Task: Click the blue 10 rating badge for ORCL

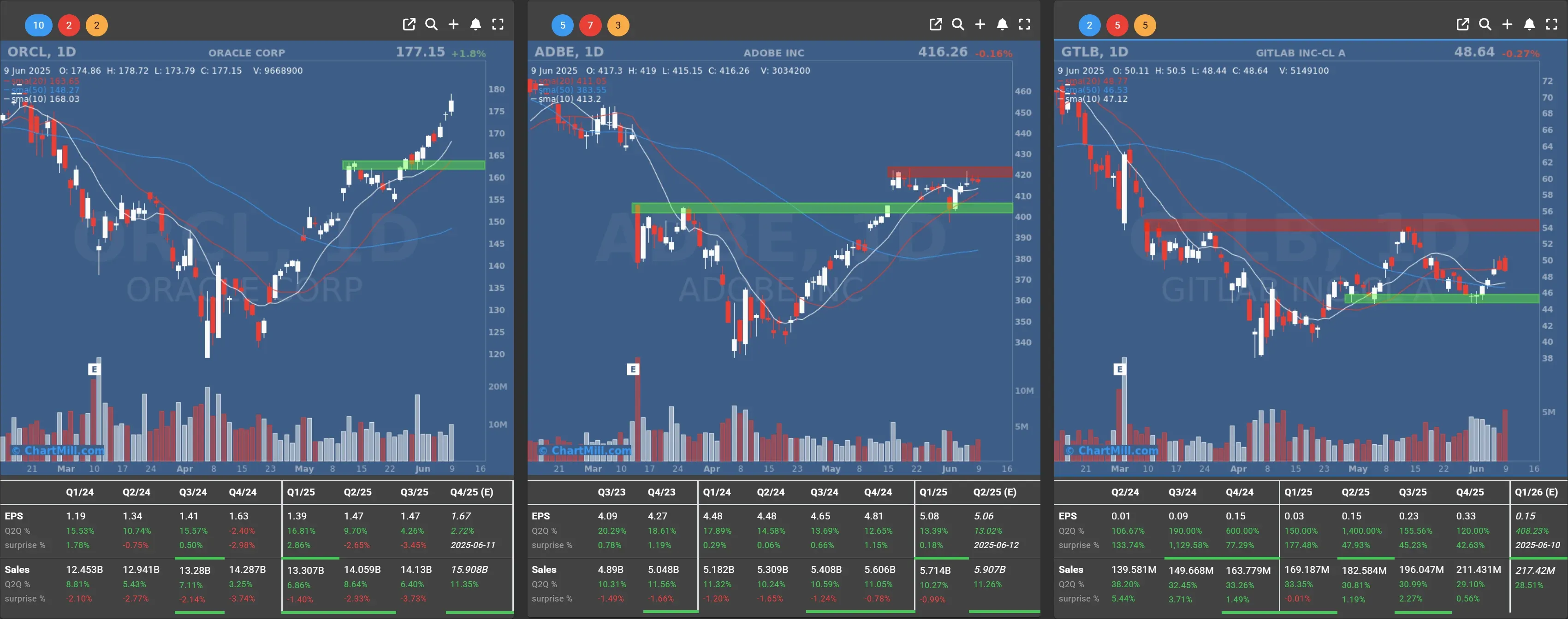Action: click(x=38, y=25)
